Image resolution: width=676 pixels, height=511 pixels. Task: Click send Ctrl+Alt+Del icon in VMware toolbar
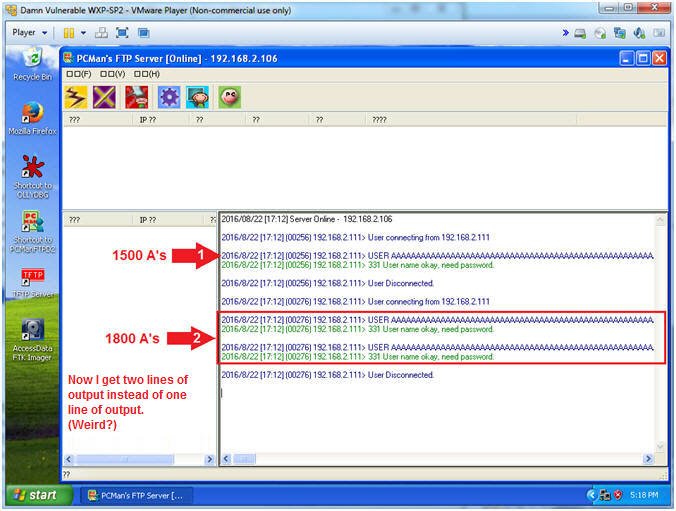(x=101, y=33)
